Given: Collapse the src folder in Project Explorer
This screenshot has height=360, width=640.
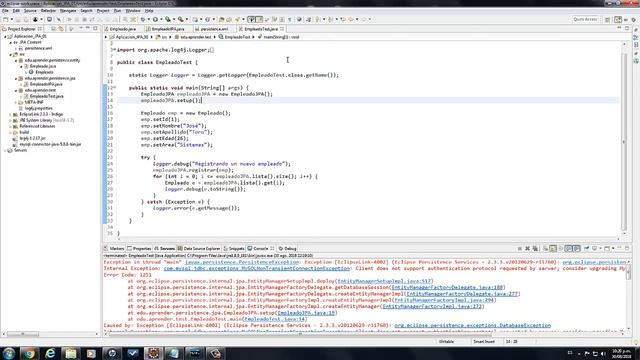Looking at the screenshot, I should [x=11, y=54].
